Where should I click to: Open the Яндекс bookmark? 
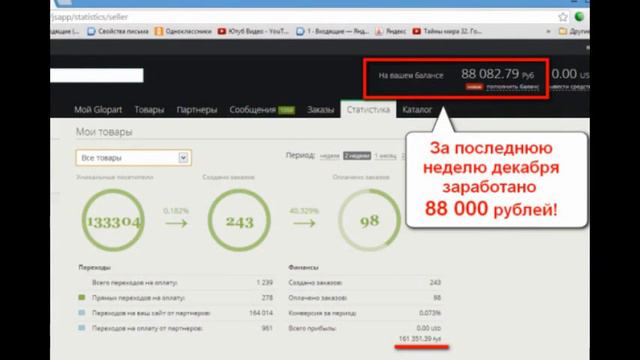391,31
